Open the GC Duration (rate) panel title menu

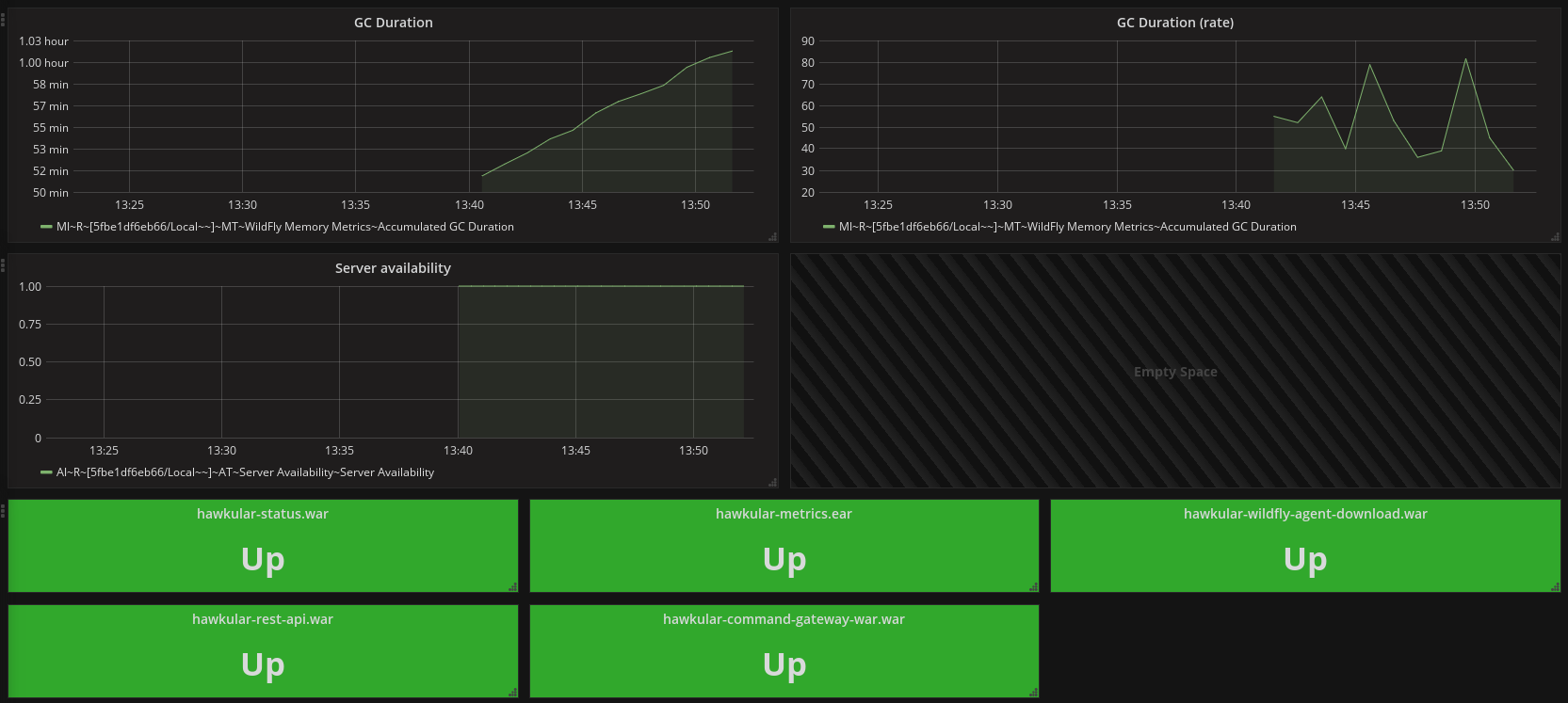coord(1175,23)
